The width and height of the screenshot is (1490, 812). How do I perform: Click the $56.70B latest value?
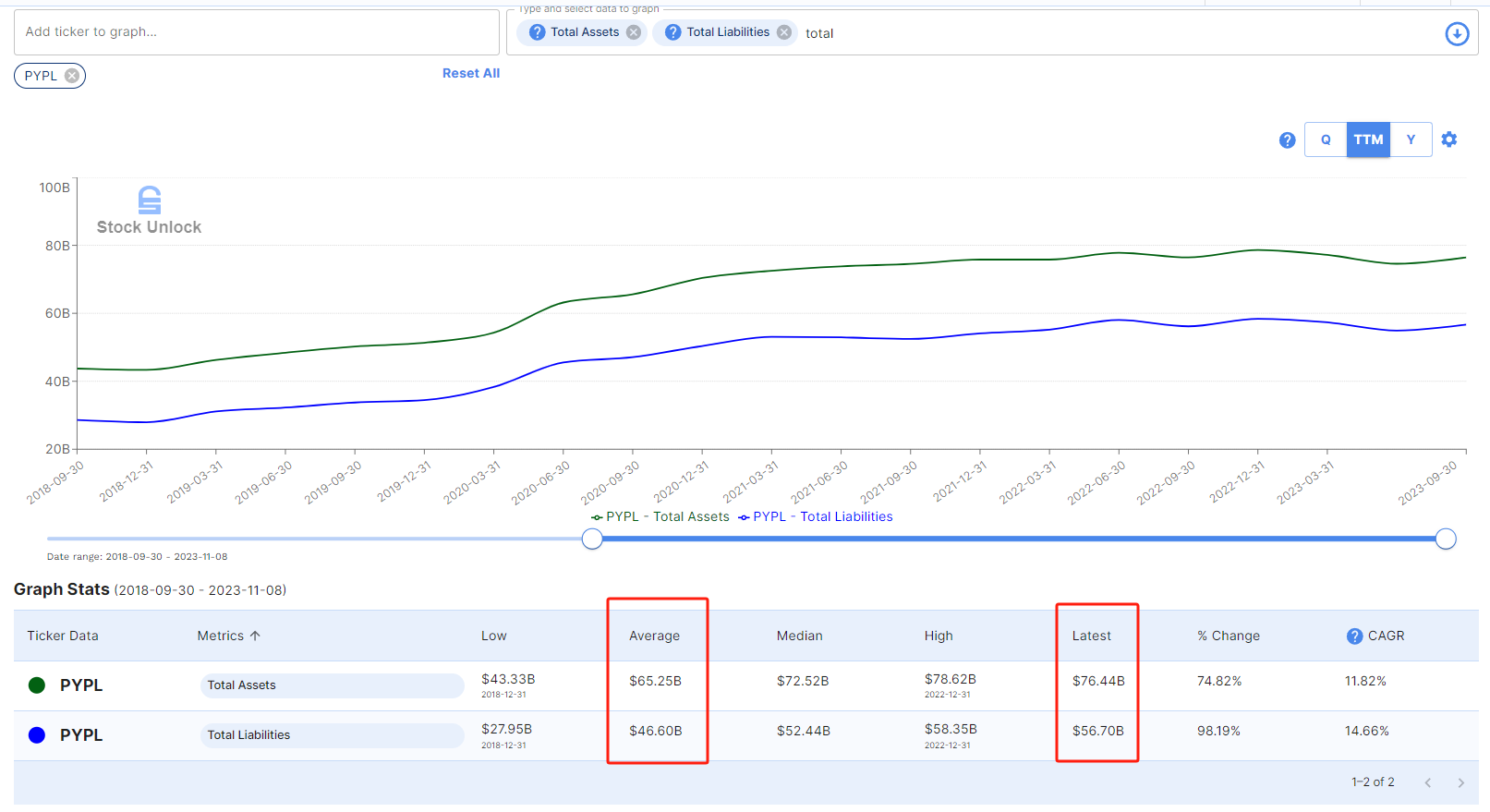pos(1098,731)
